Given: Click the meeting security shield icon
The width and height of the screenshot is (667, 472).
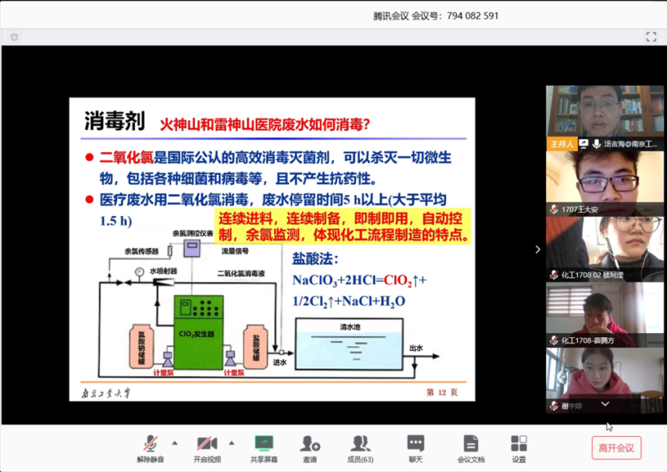Looking at the screenshot, I should pos(14,37).
